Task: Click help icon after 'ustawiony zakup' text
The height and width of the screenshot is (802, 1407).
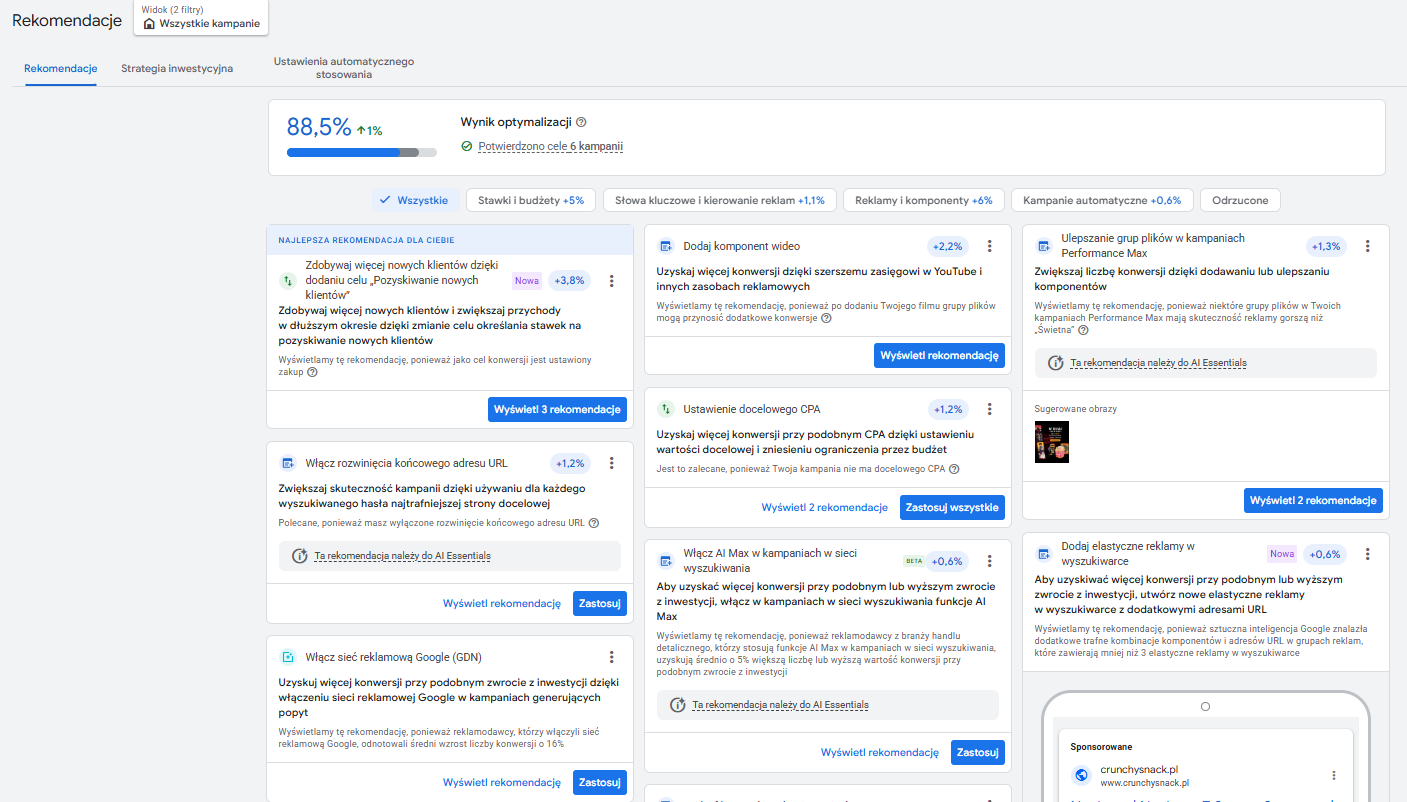Action: [x=313, y=372]
